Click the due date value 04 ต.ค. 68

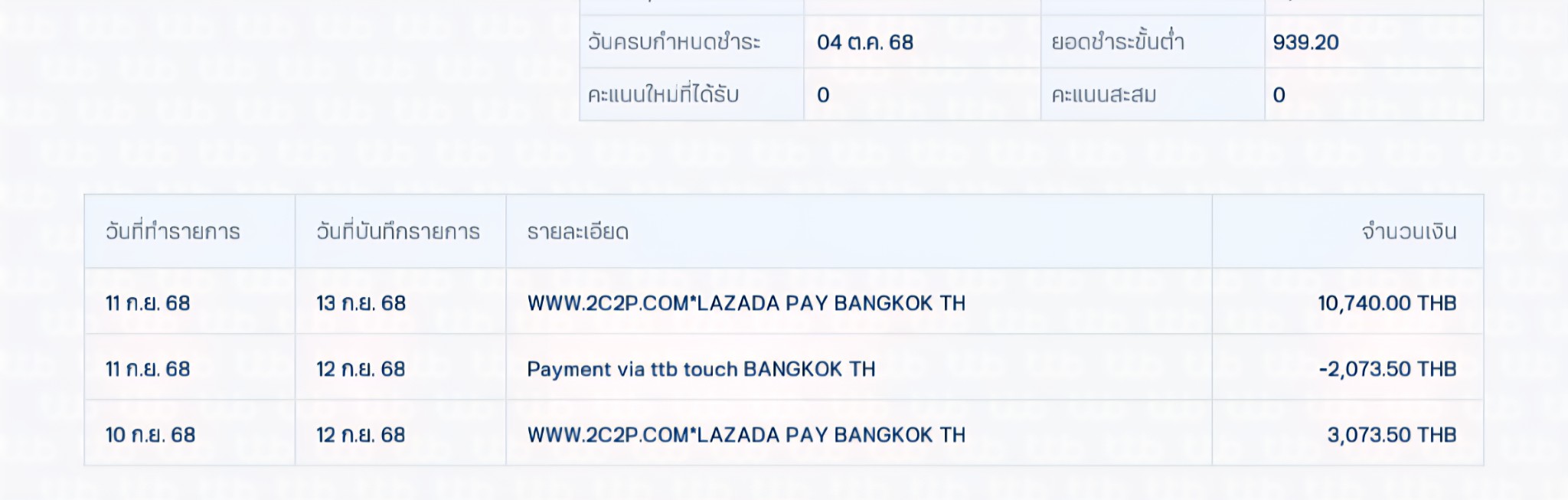[x=864, y=42]
